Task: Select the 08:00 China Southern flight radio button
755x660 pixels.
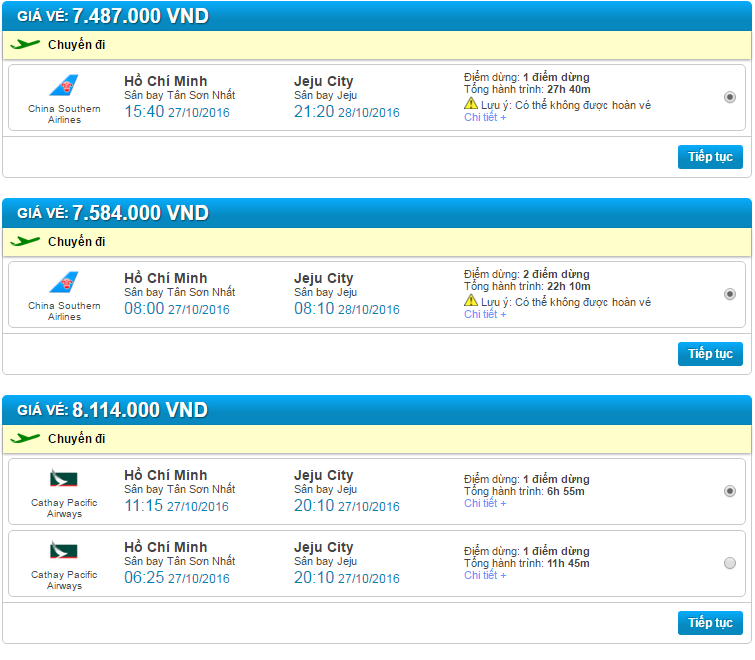Action: point(729,294)
